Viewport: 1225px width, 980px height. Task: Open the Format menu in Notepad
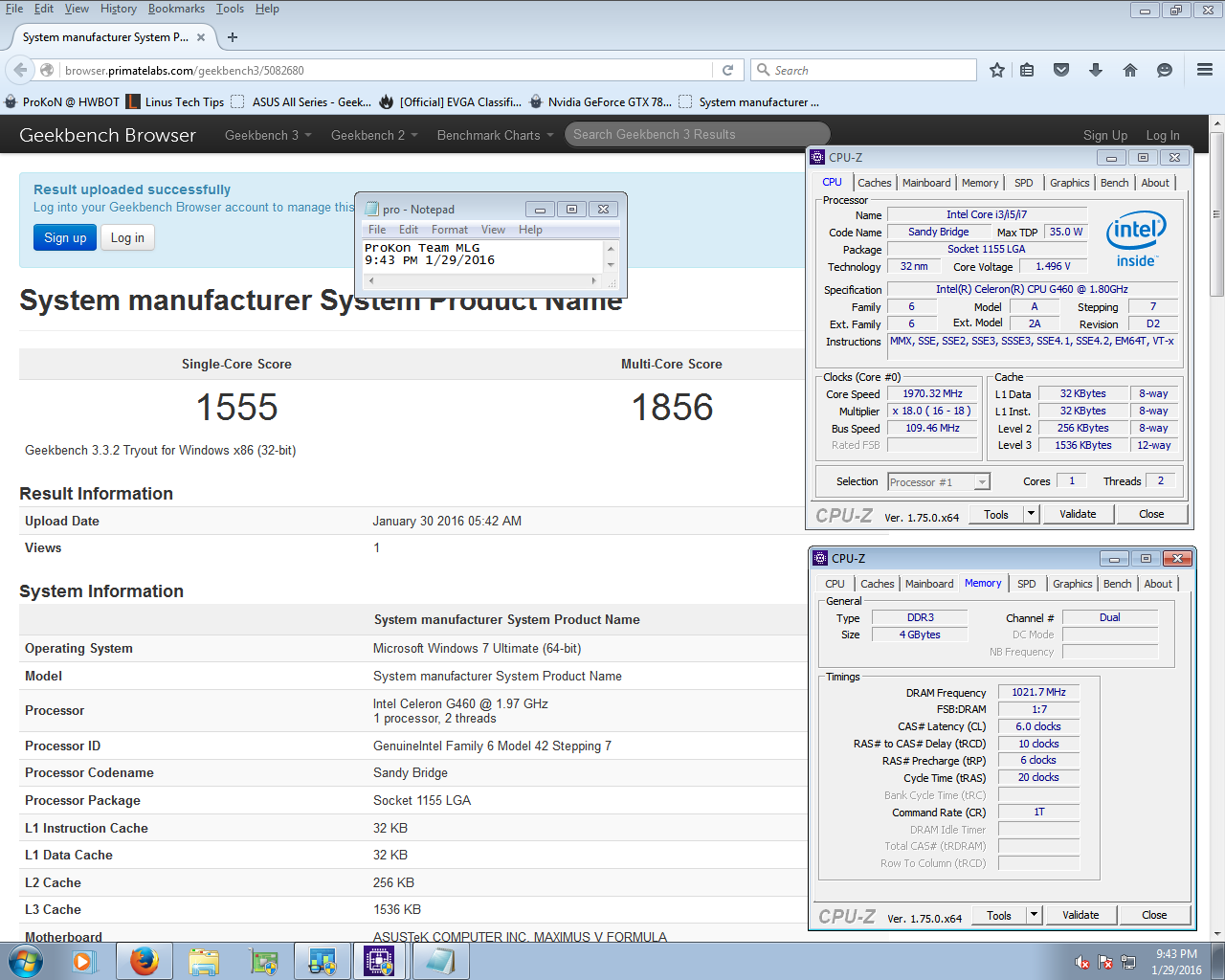pyautogui.click(x=450, y=230)
